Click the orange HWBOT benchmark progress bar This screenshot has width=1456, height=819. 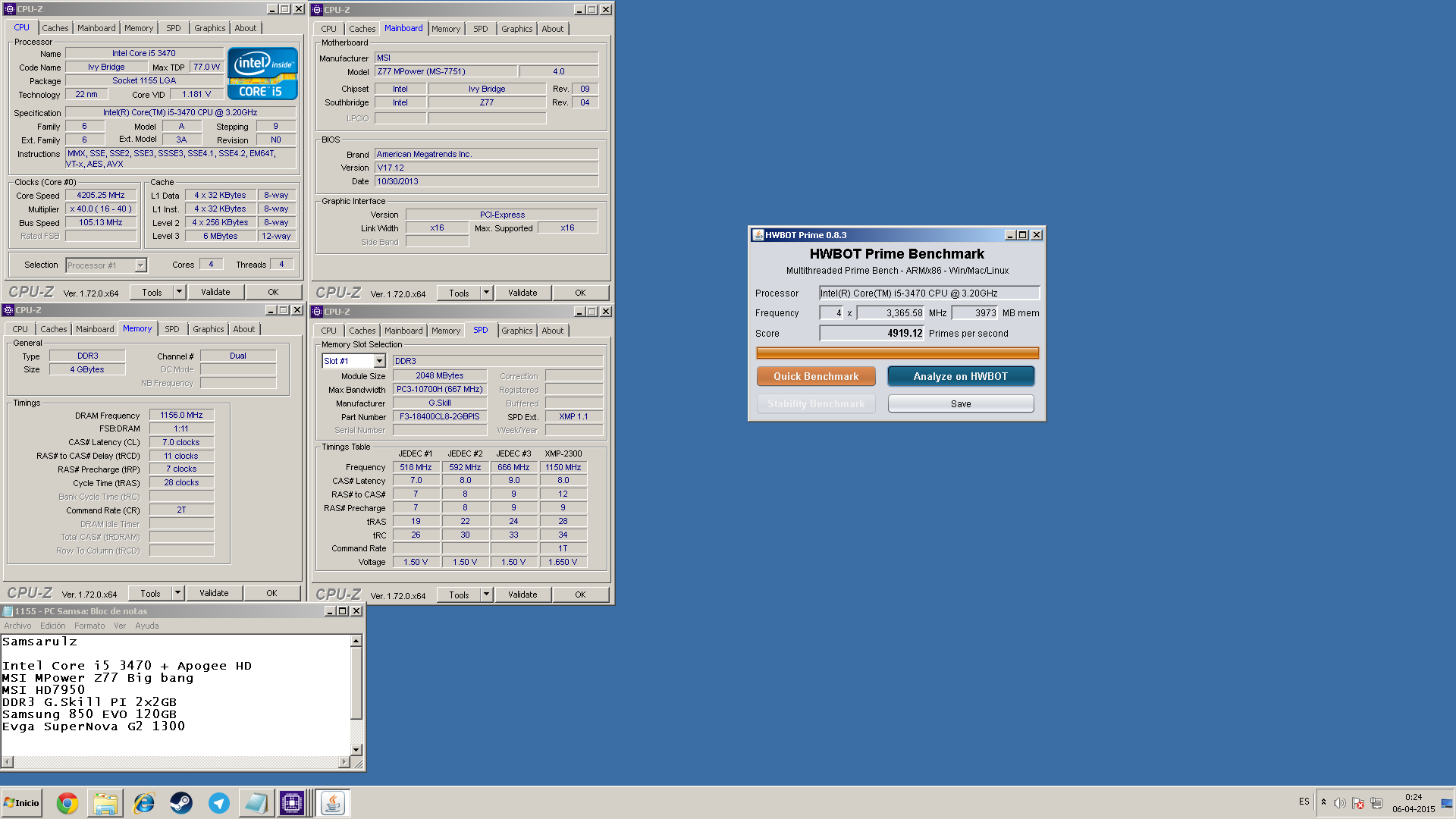897,353
